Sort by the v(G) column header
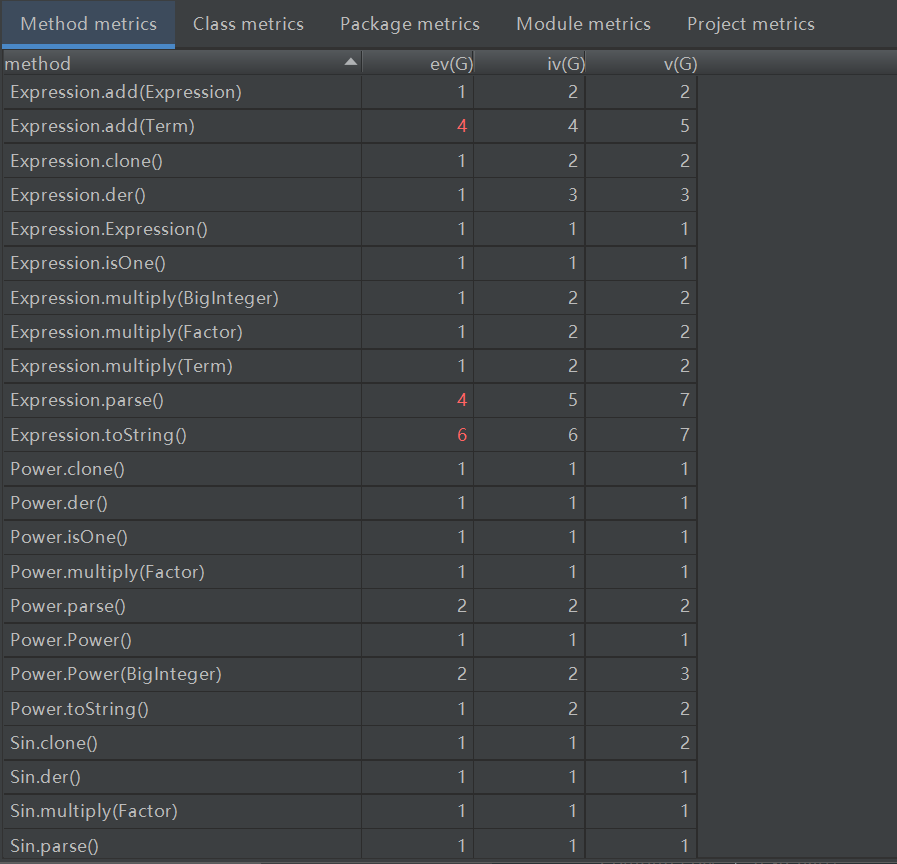Image resolution: width=897 pixels, height=864 pixels. pyautogui.click(x=680, y=64)
